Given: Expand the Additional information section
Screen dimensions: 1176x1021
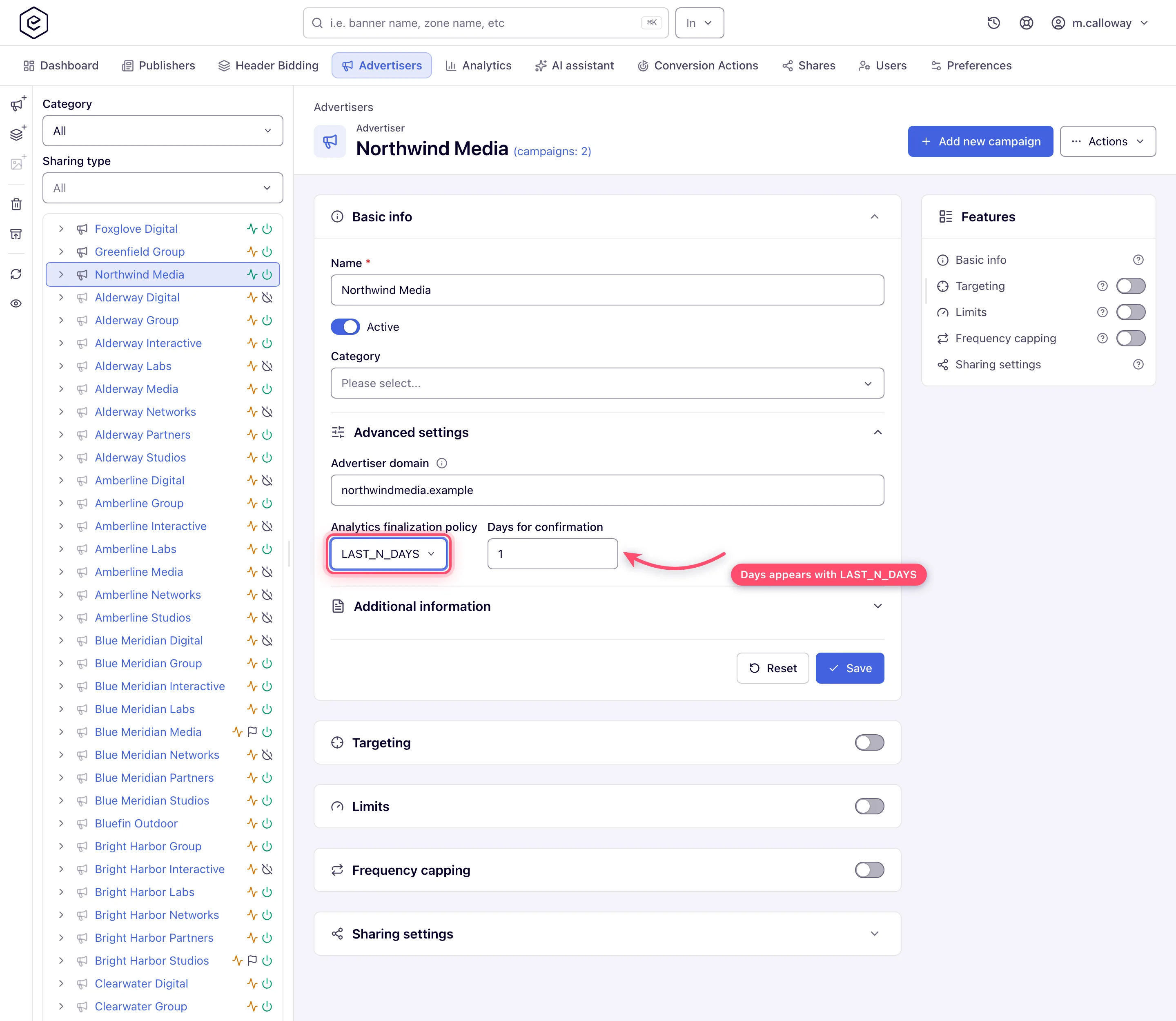Looking at the screenshot, I should tap(878, 606).
